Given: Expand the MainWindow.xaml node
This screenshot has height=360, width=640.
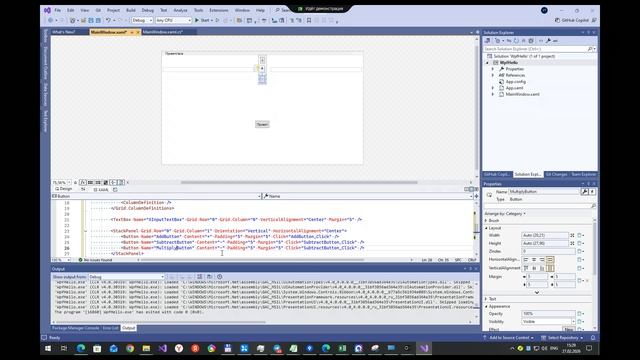Looking at the screenshot, I should point(493,94).
